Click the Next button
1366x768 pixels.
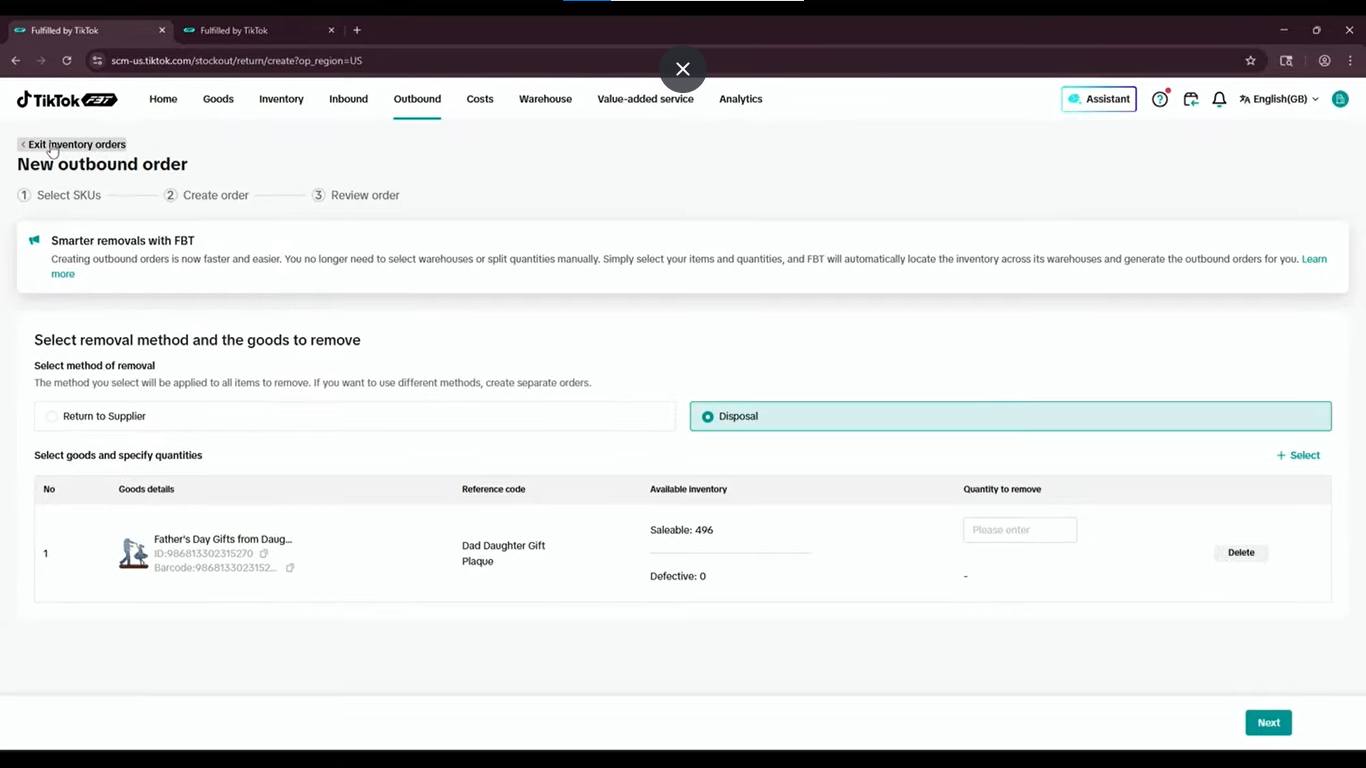pos(1268,723)
